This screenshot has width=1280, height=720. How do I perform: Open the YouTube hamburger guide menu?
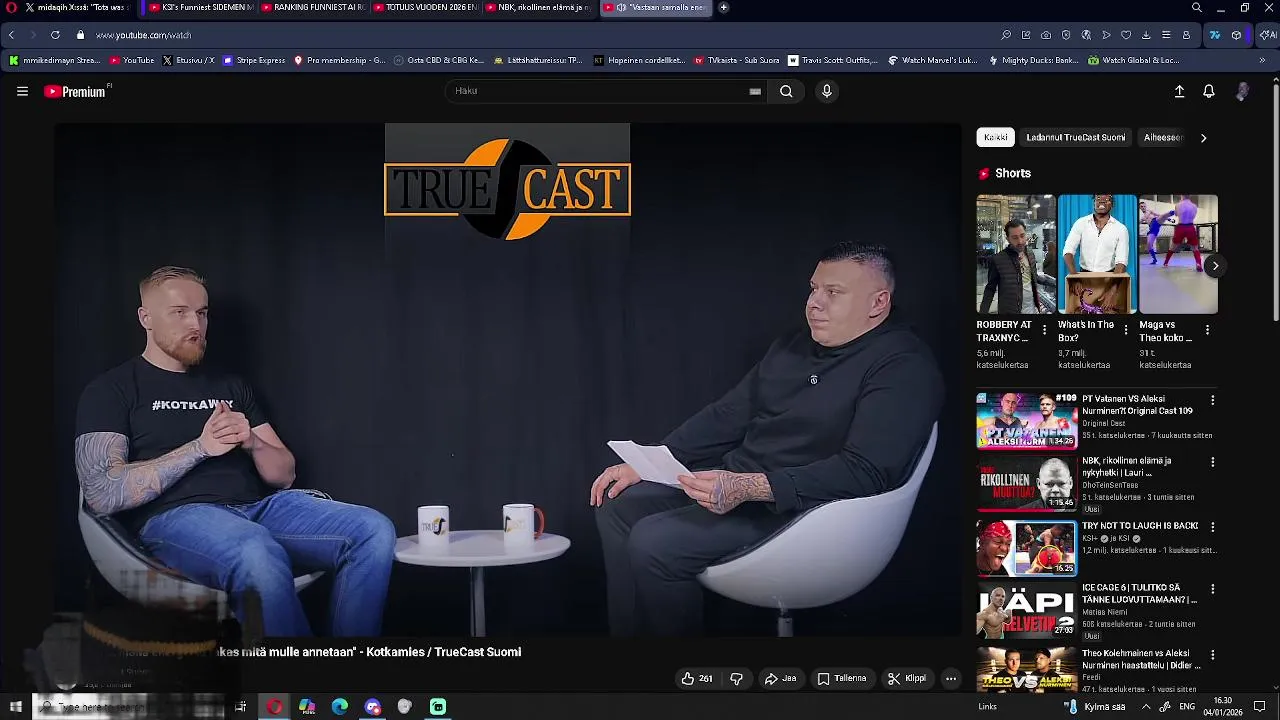22,91
